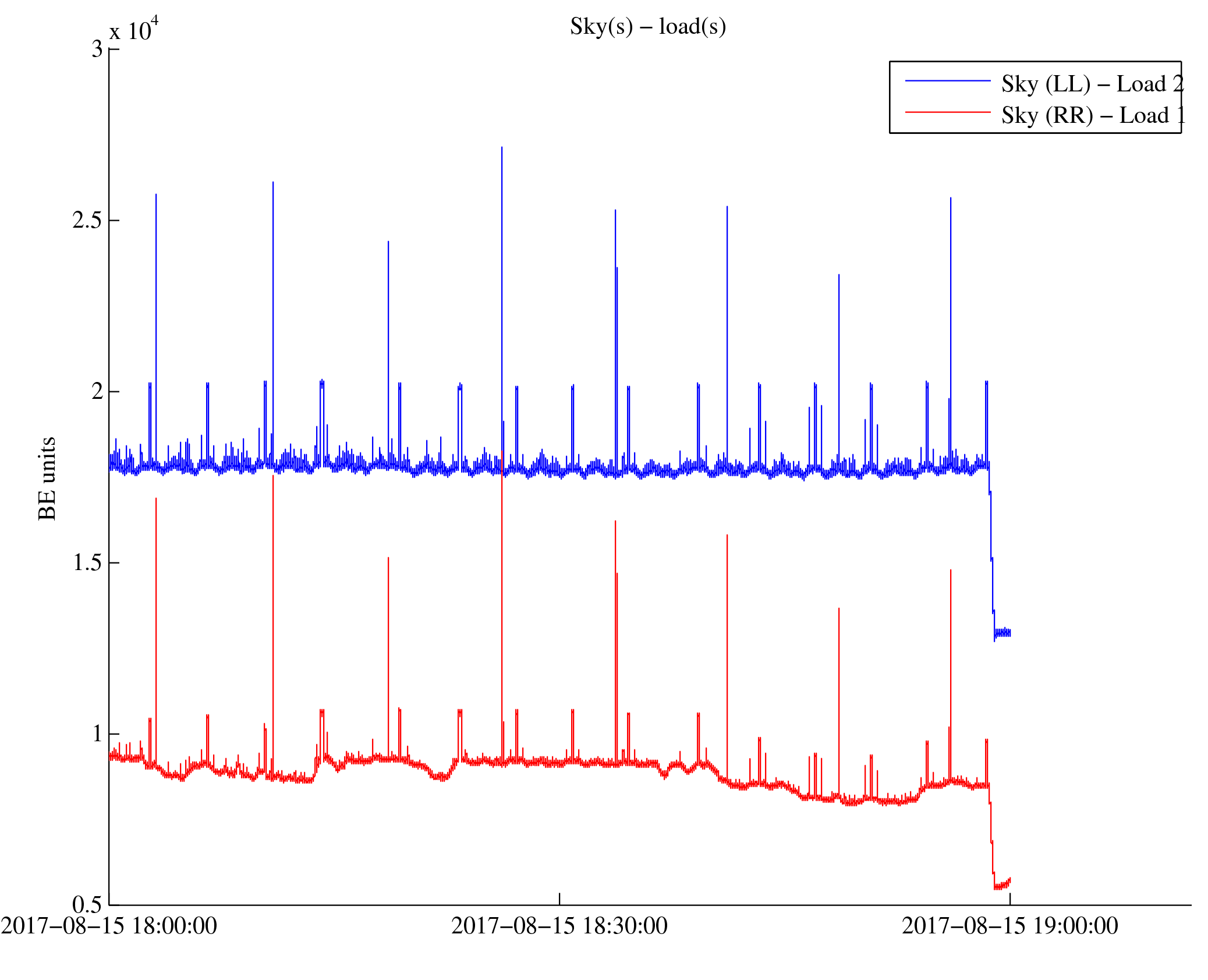This screenshot has width=1208, height=980.
Task: Click y-axis tick label '1.5'
Action: (87, 562)
